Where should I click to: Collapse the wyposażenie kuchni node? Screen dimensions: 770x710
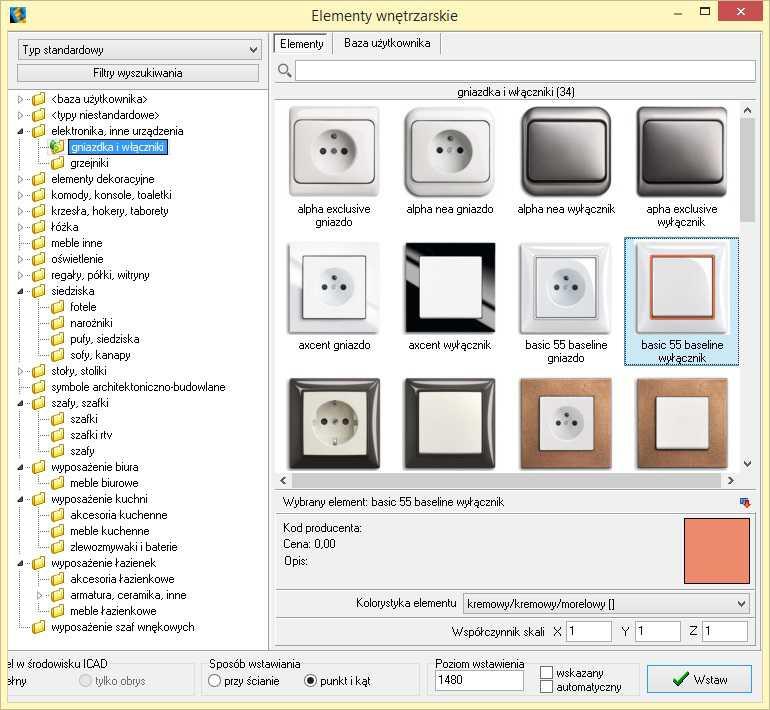20,499
